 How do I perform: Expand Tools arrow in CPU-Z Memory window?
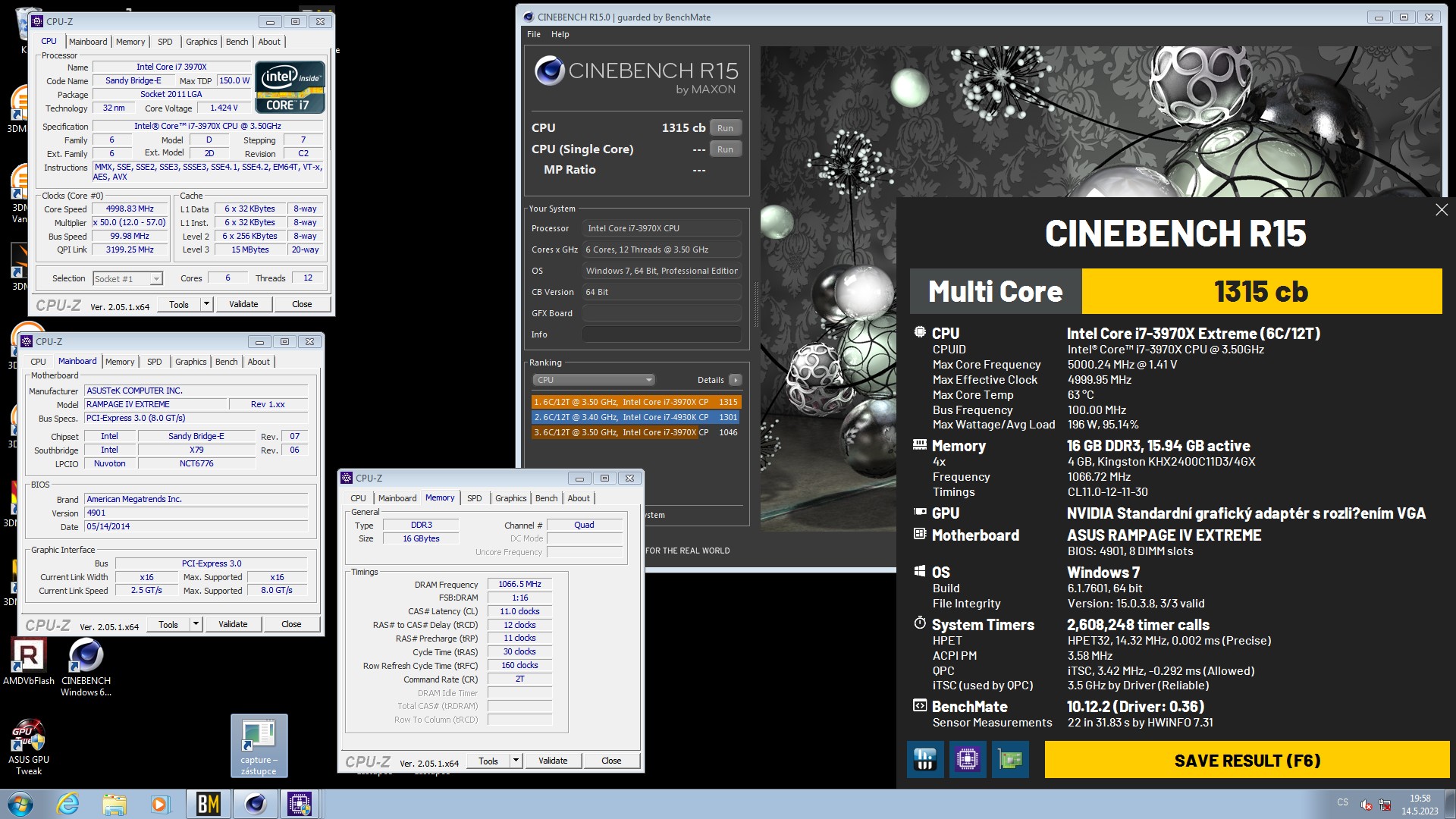[x=516, y=761]
